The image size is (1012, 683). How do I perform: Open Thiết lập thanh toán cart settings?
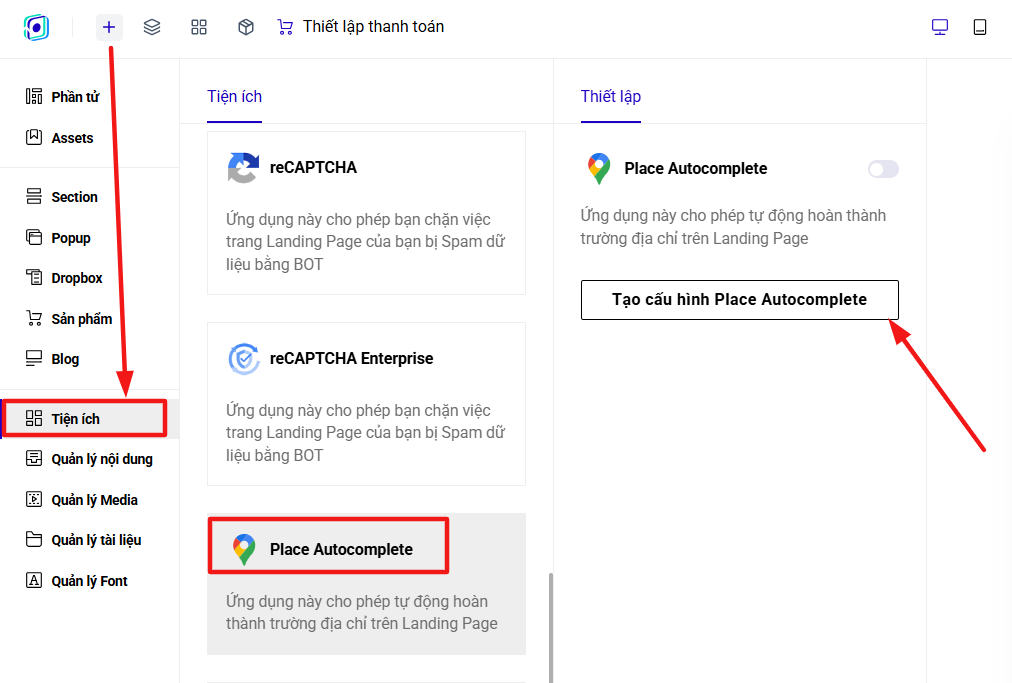coord(361,26)
